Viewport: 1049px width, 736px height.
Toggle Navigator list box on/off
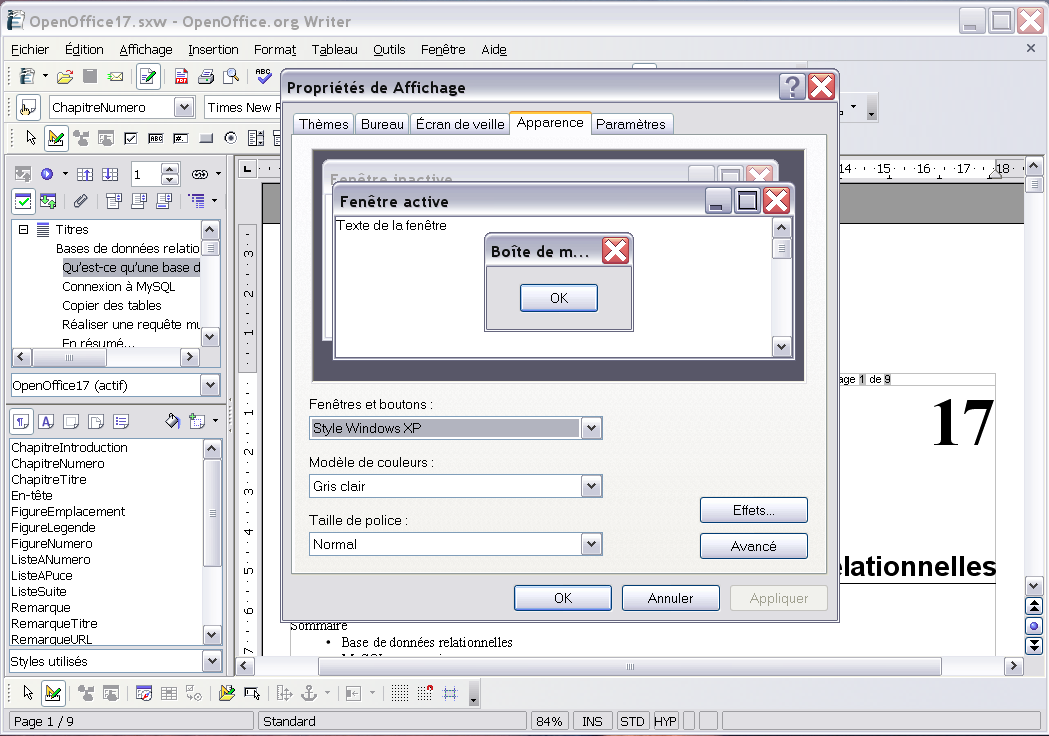pyautogui.click(x=23, y=200)
